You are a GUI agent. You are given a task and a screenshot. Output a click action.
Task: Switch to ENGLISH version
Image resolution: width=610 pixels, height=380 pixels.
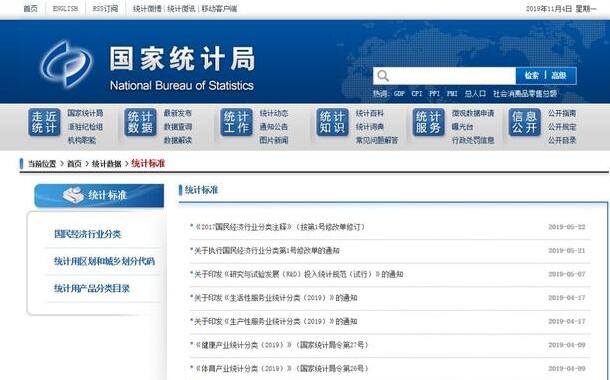[x=65, y=8]
